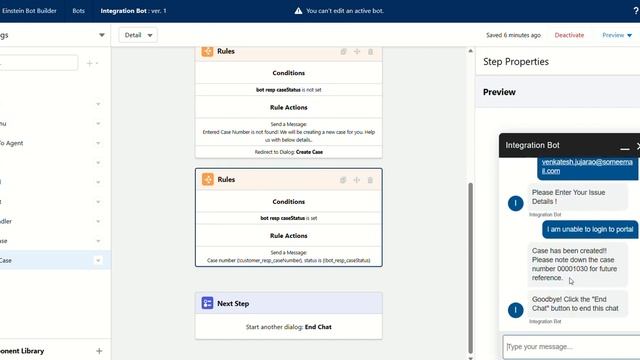
Task: Open the dropdown arrow on the 'dler' dialog row
Action: [98, 221]
